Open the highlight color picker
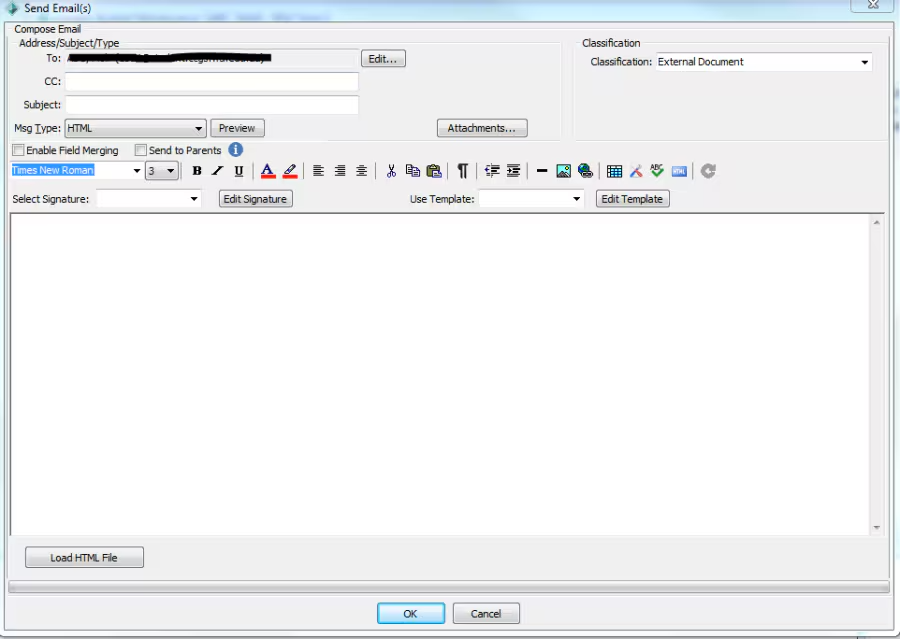The height and width of the screenshot is (639, 900). pos(290,171)
